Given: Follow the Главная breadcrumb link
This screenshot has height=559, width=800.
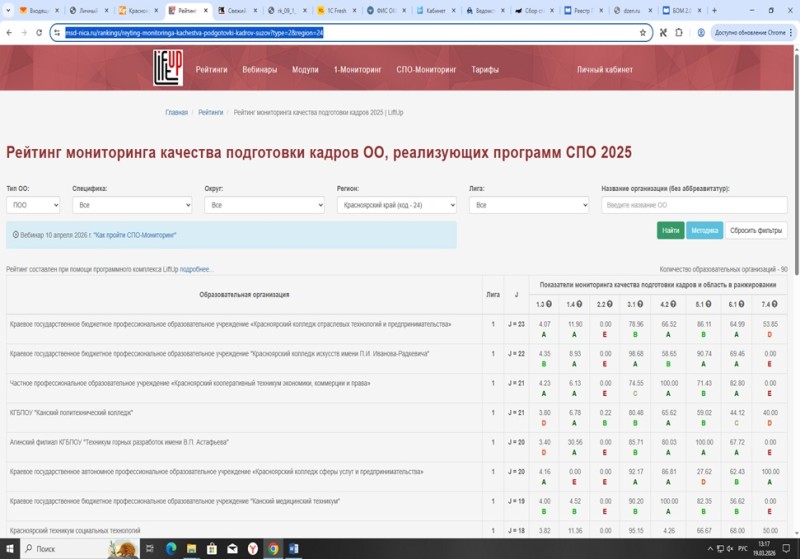Looking at the screenshot, I should (176, 113).
